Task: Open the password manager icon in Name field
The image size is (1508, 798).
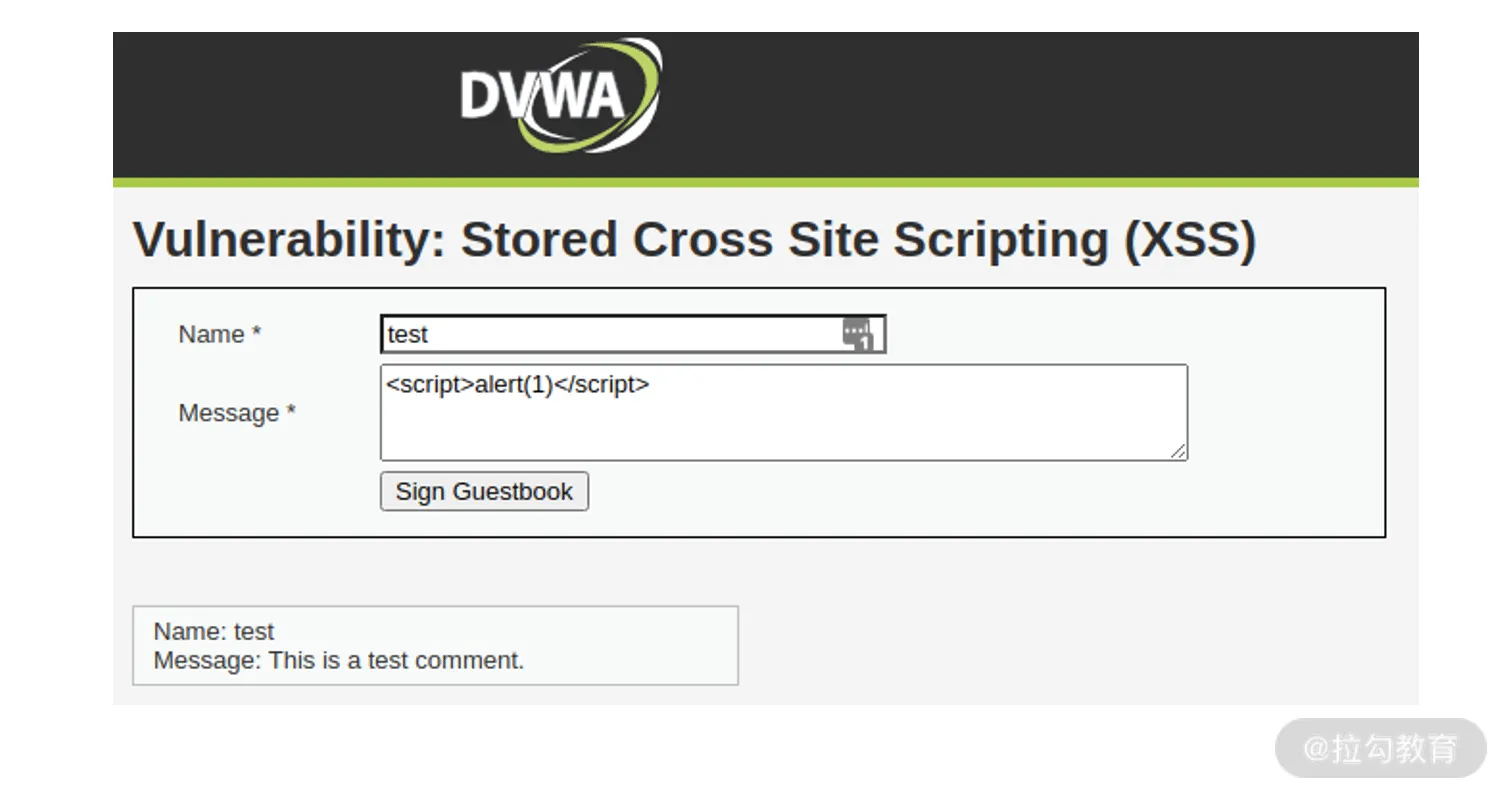Action: 858,334
